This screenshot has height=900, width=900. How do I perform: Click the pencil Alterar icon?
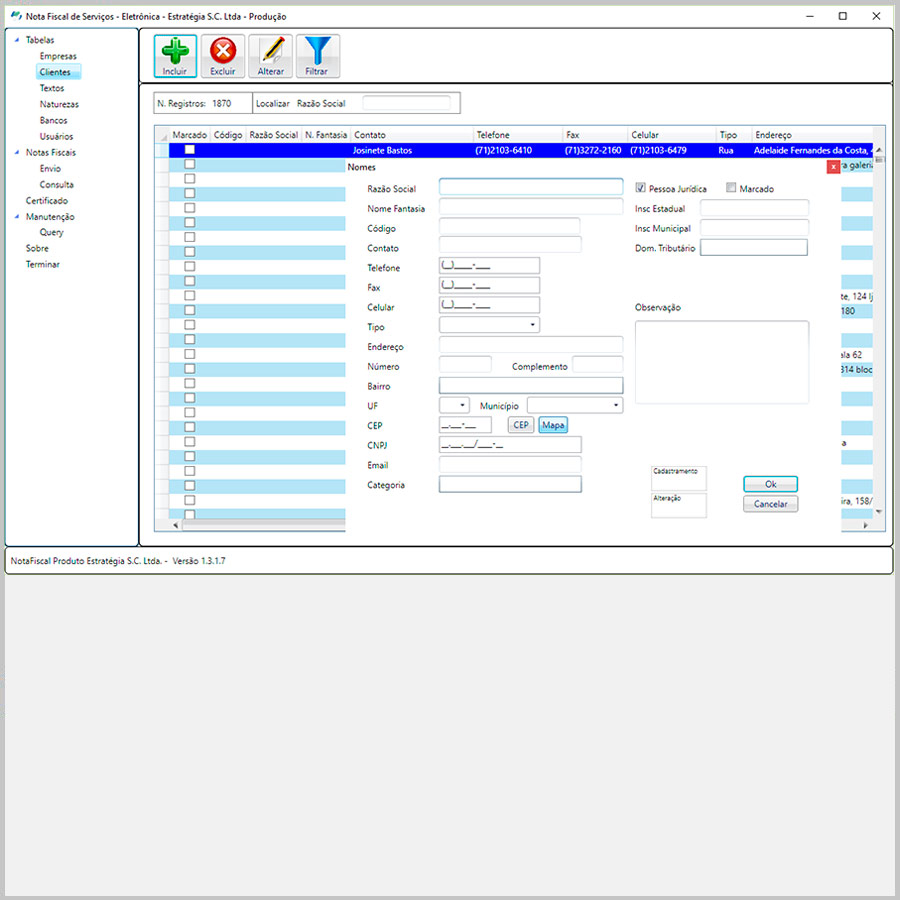click(270, 56)
